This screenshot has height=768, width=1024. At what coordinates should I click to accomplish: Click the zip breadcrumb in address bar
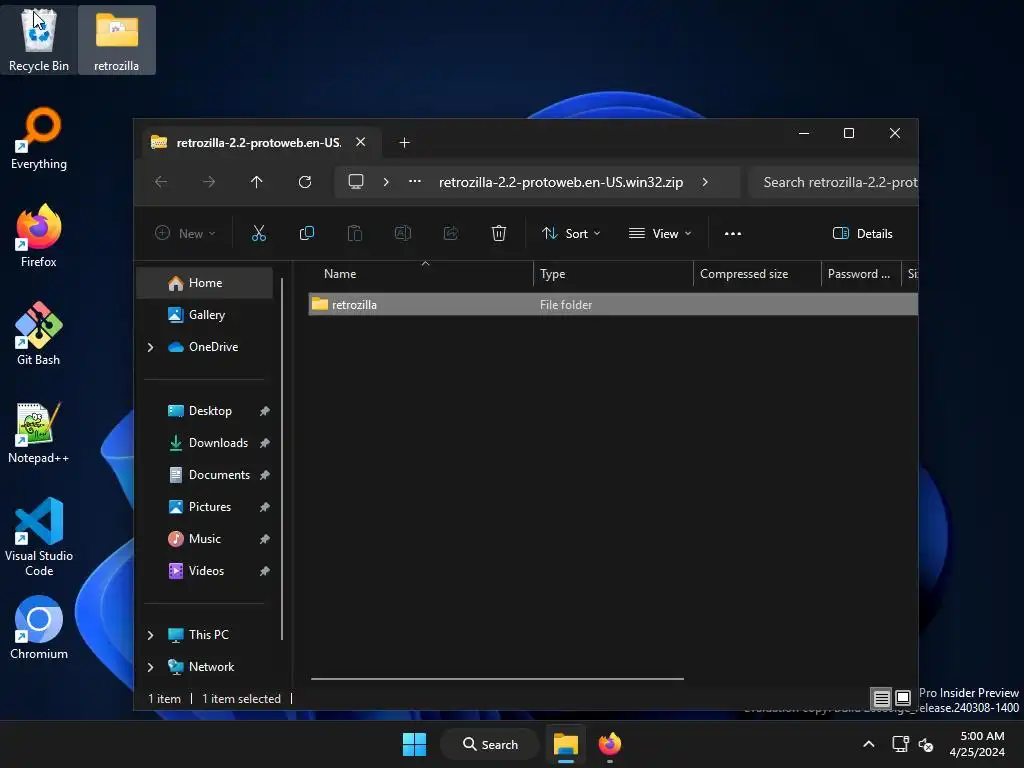pos(561,182)
